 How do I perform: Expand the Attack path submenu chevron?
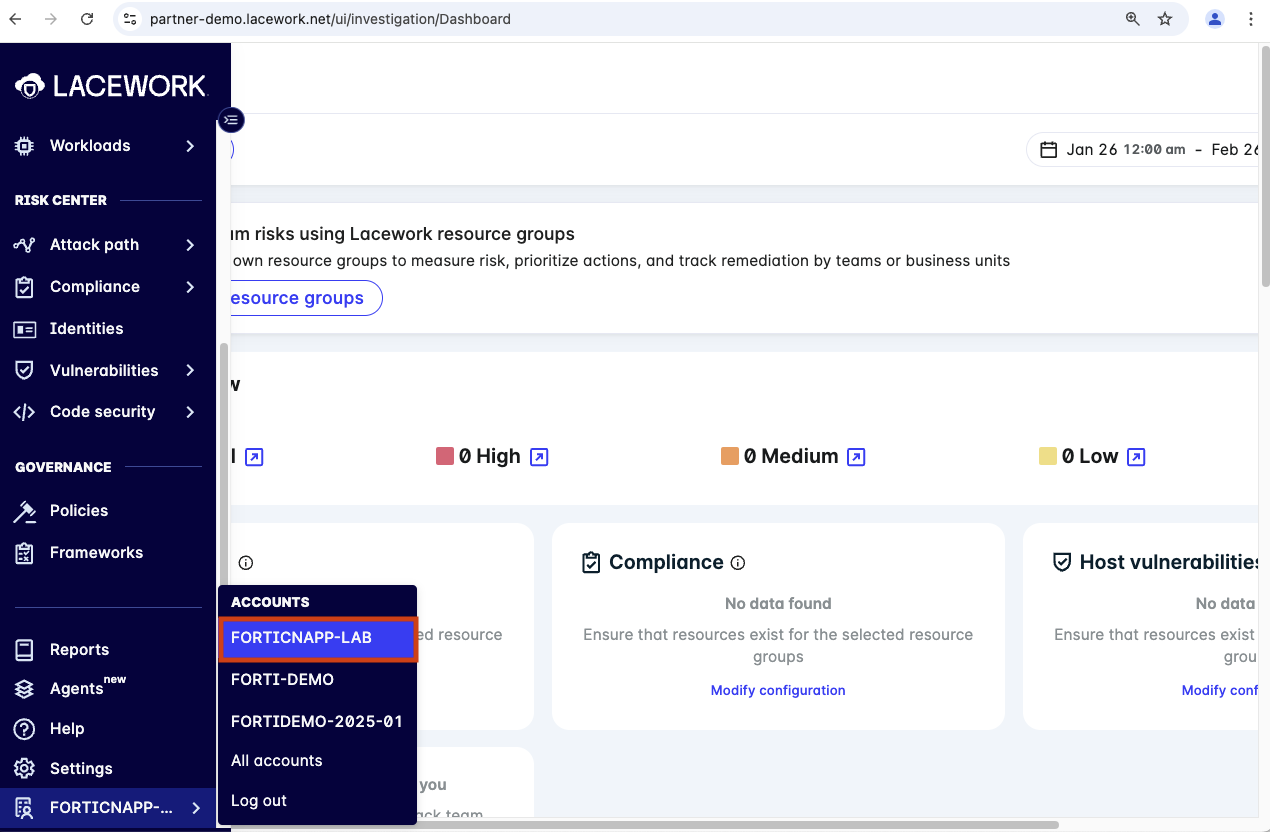190,245
